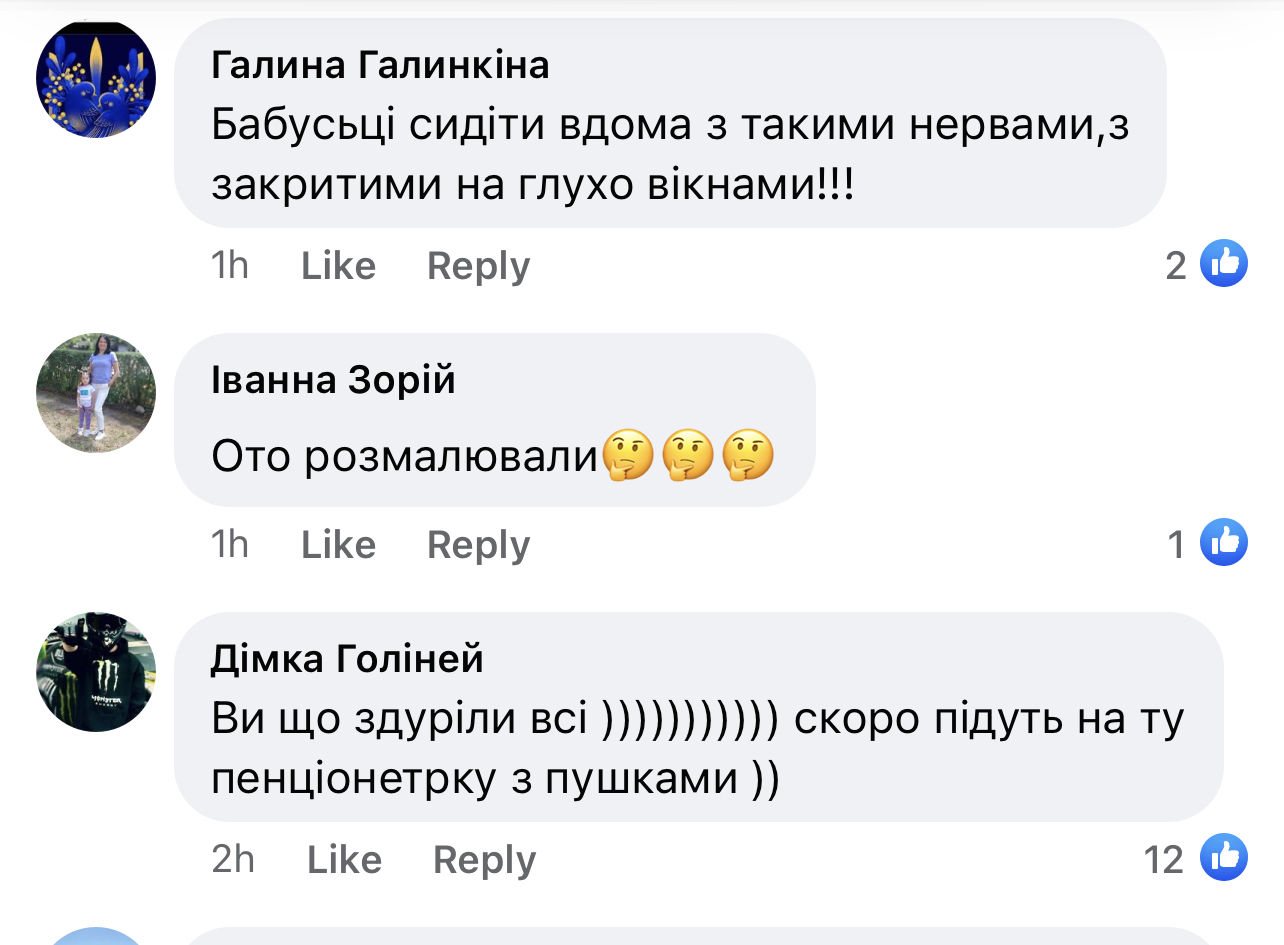Open Дімка Голіней's profile picture
Image resolution: width=1284 pixels, height=945 pixels.
pyautogui.click(x=96, y=672)
